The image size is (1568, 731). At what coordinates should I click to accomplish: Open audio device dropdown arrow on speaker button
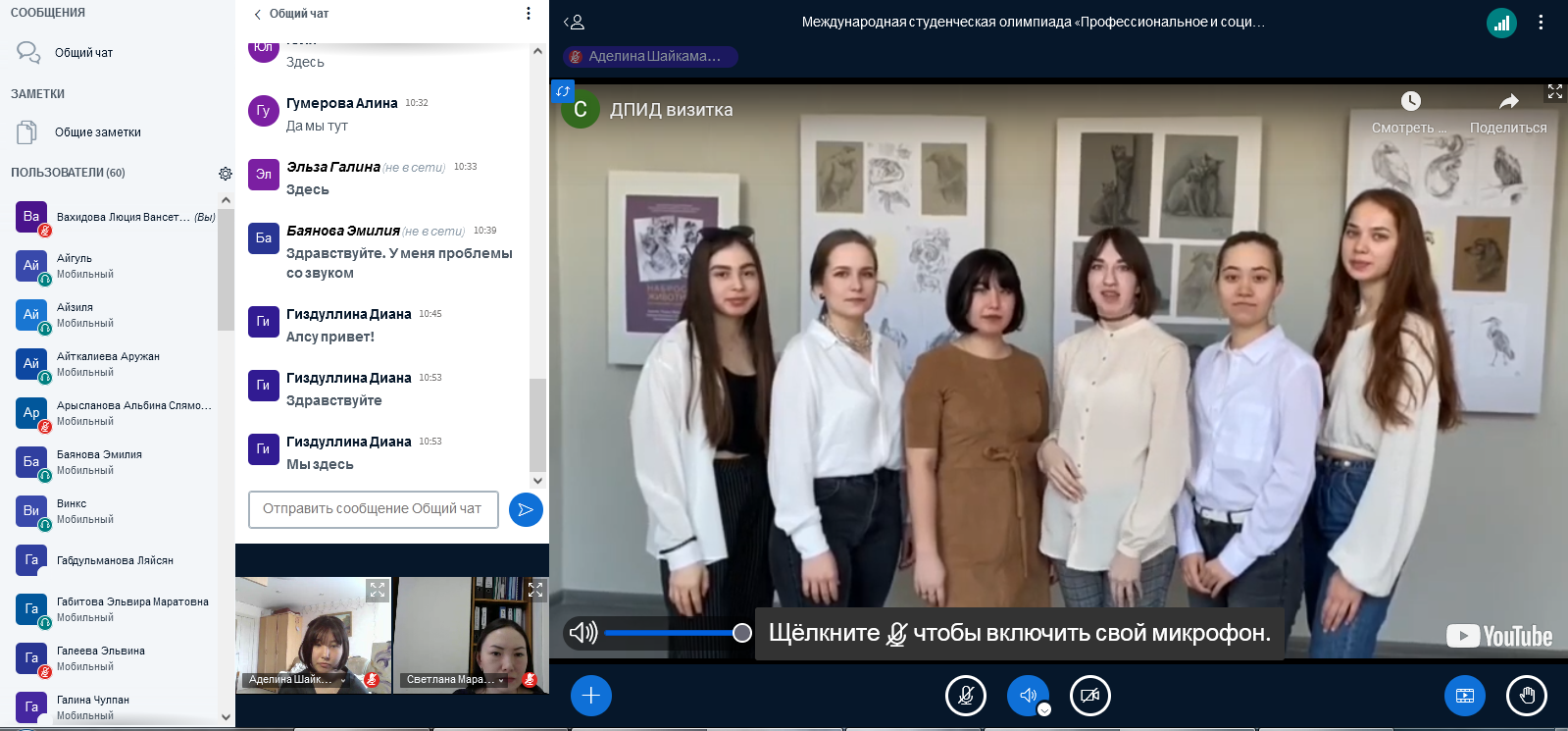(x=1044, y=709)
